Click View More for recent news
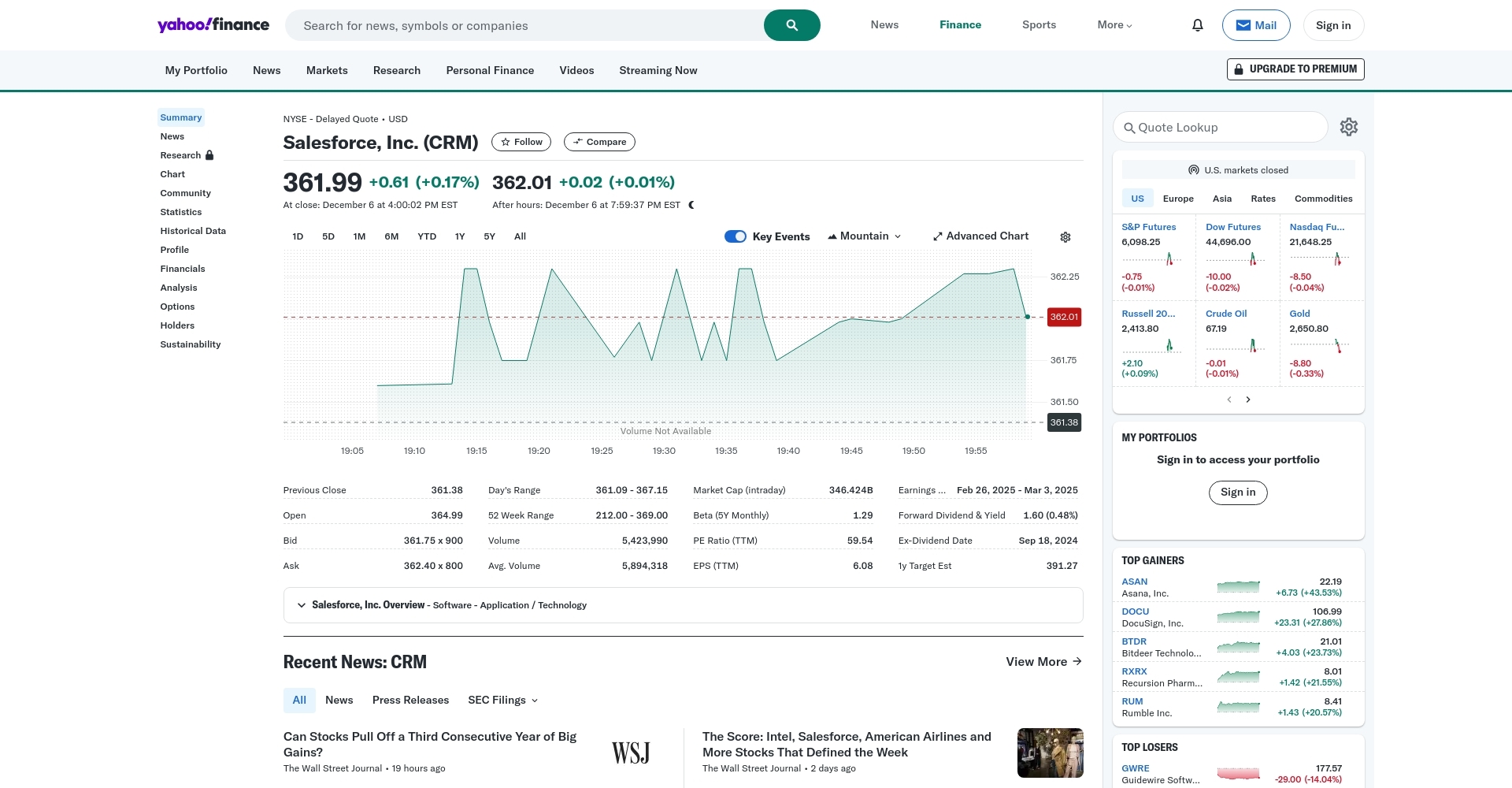Viewport: 1512px width, 788px height. (x=1043, y=662)
